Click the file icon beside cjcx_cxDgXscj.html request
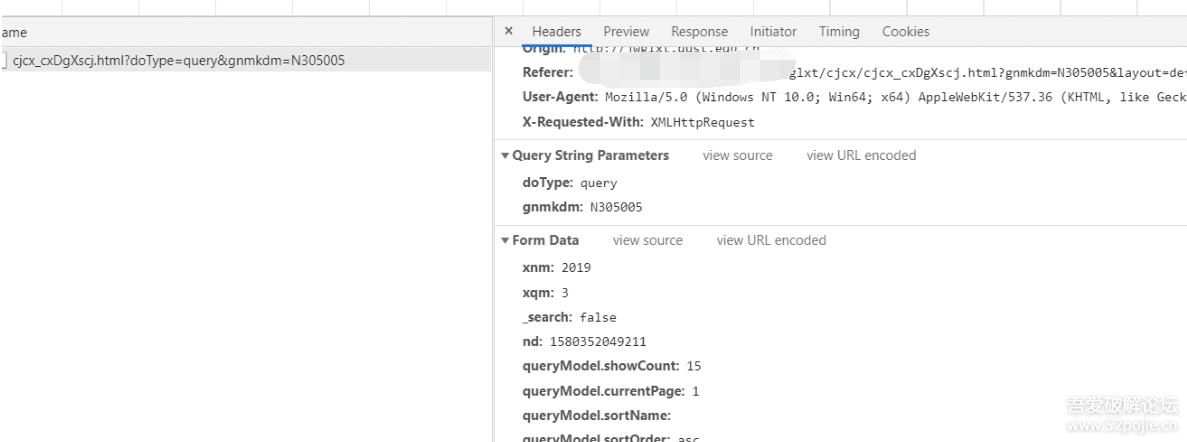The height and width of the screenshot is (442, 1187). (x=3, y=60)
